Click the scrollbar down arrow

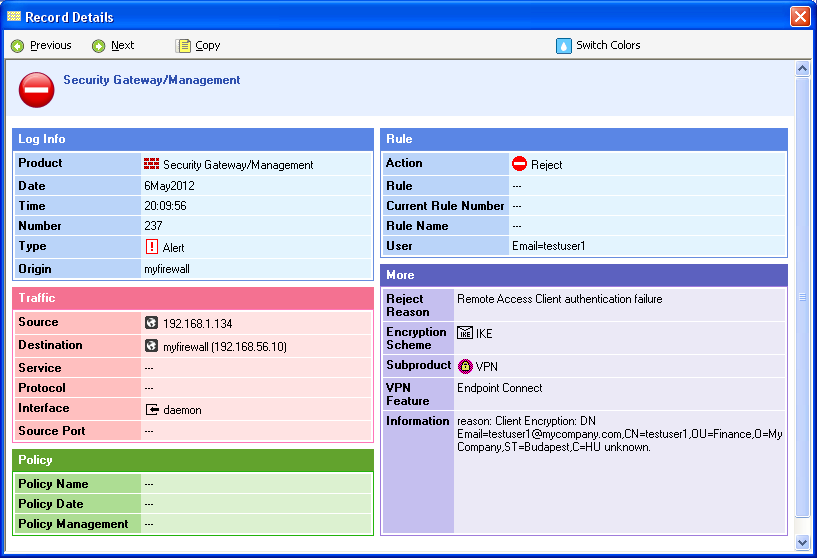[x=802, y=542]
